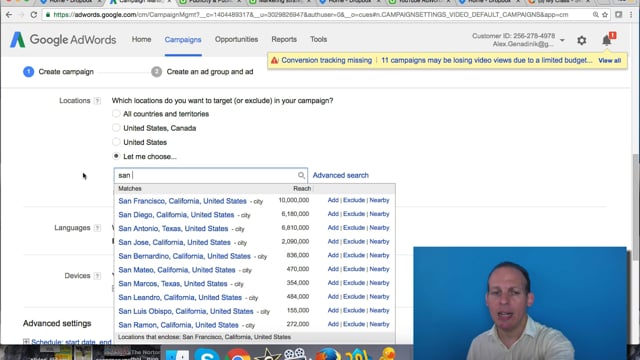640x360 pixels.
Task: Exclude San Diego from targeting
Action: [354, 214]
